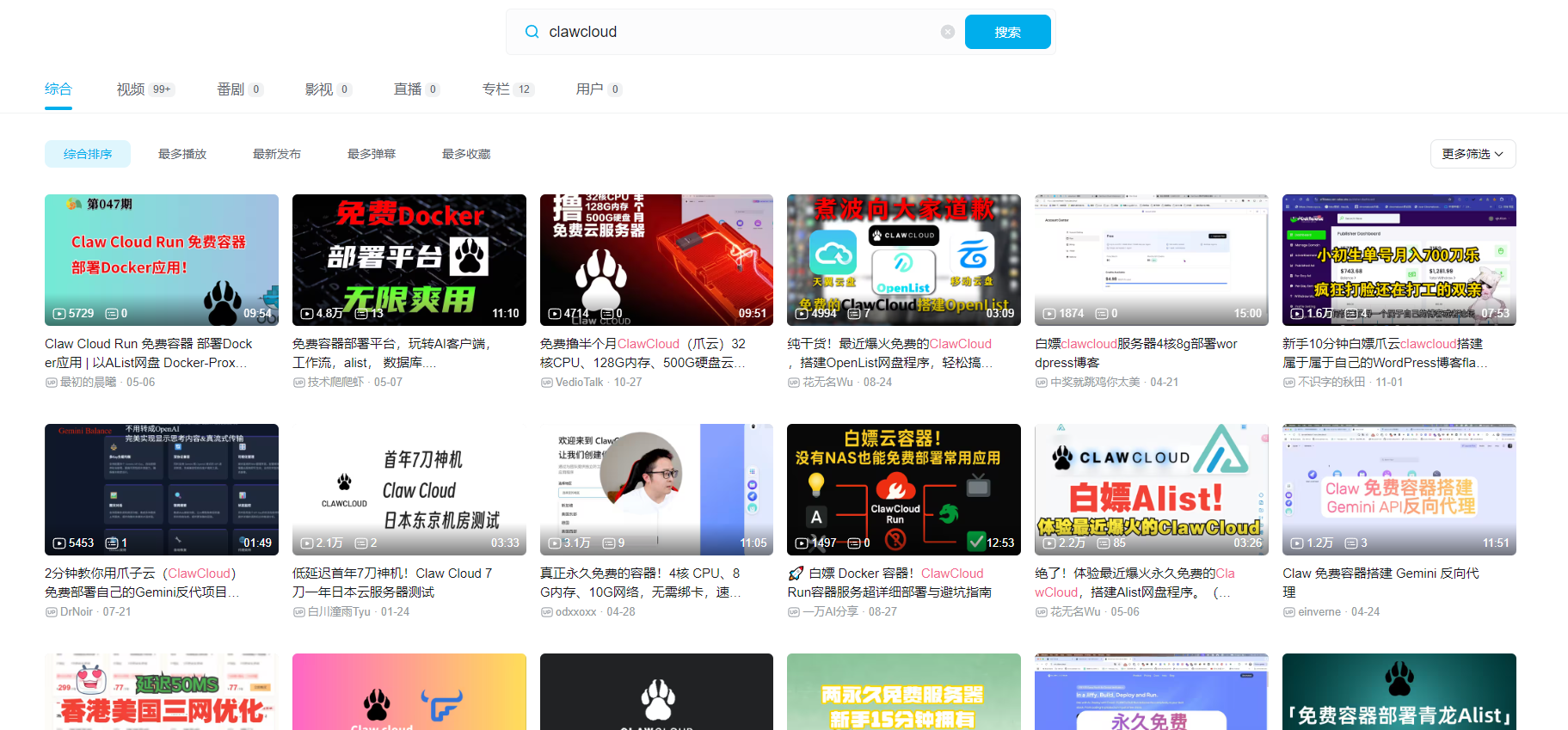The width and height of the screenshot is (1568, 730).
Task: Sort results by 最多播放
Action: [x=182, y=154]
